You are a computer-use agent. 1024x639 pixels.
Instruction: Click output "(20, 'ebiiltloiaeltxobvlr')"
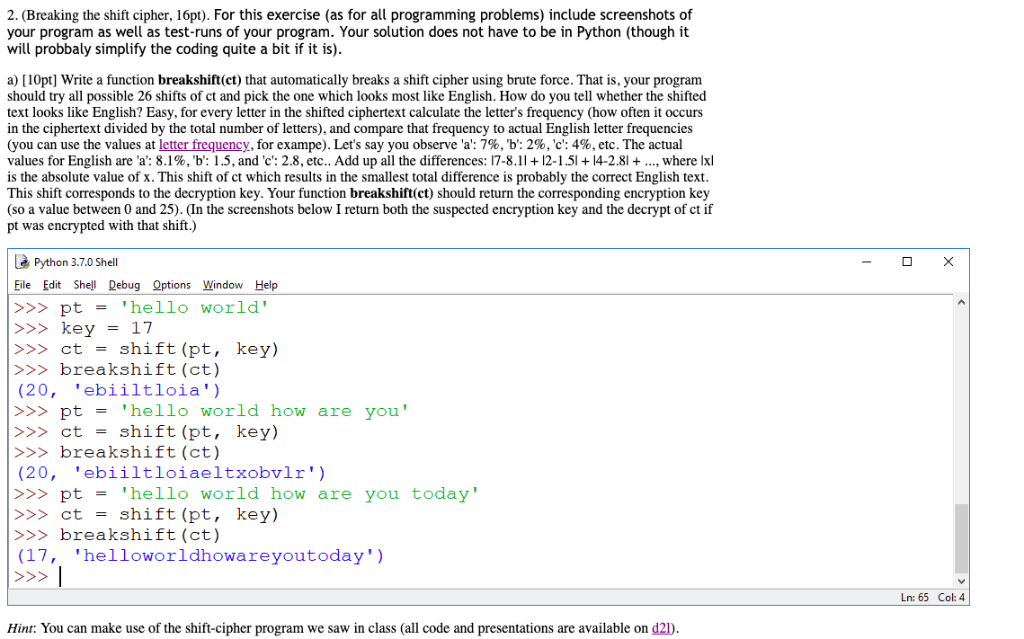[x=170, y=473]
